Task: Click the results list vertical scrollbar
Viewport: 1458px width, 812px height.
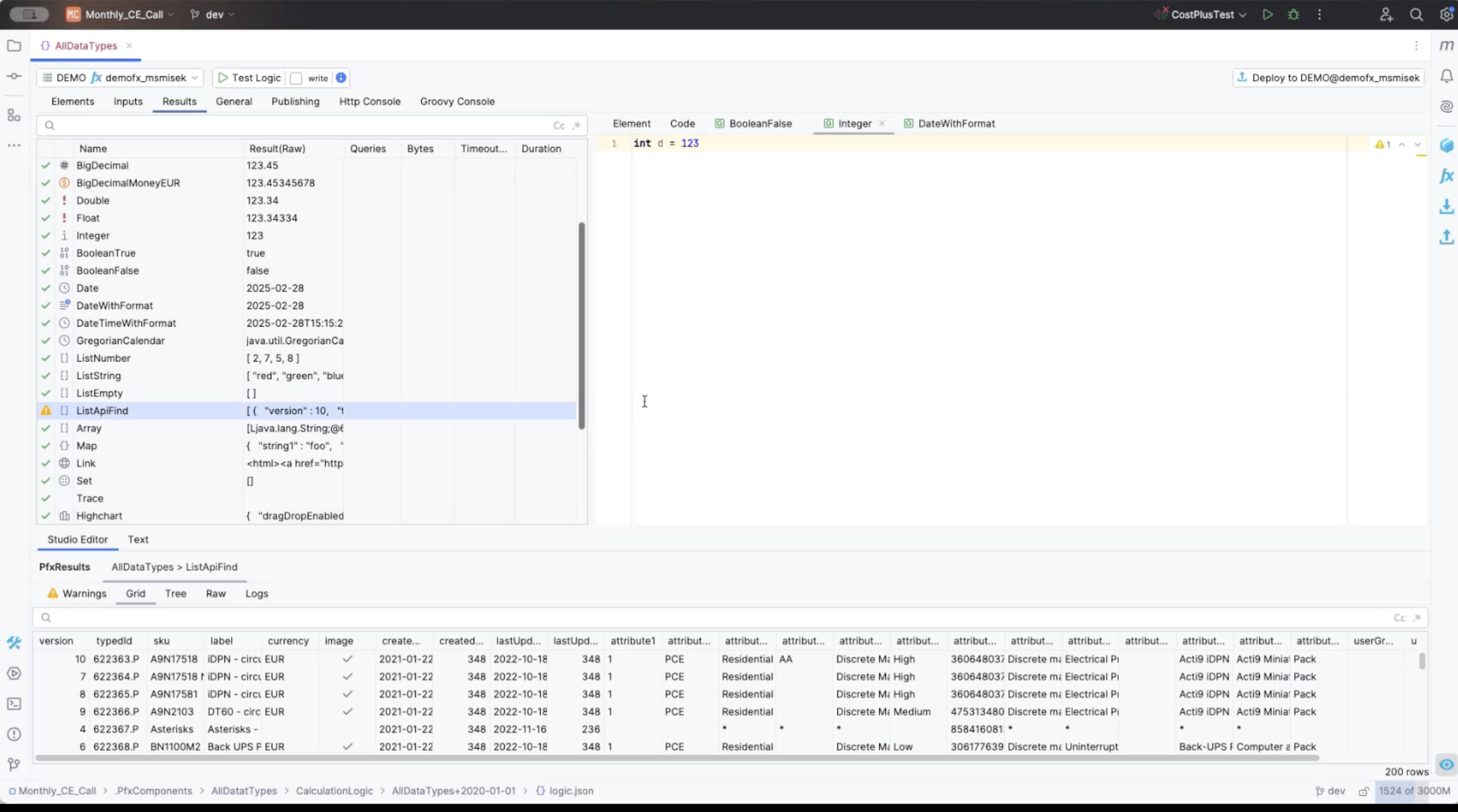Action: pyautogui.click(x=582, y=325)
